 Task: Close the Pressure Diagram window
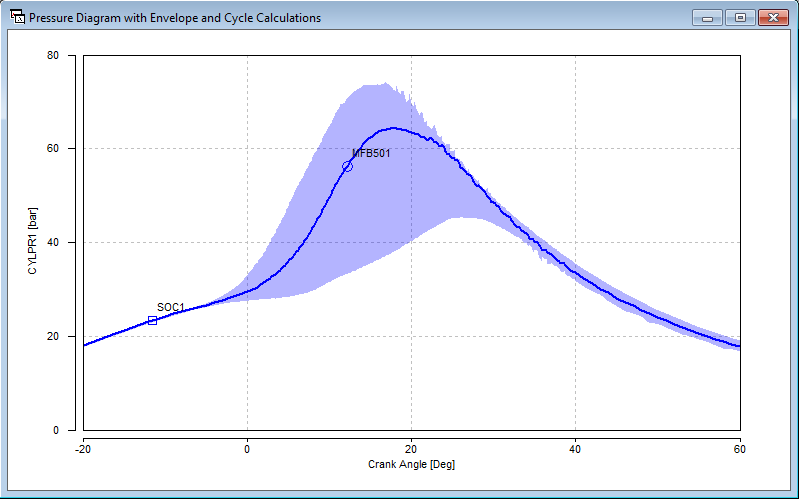(772, 17)
